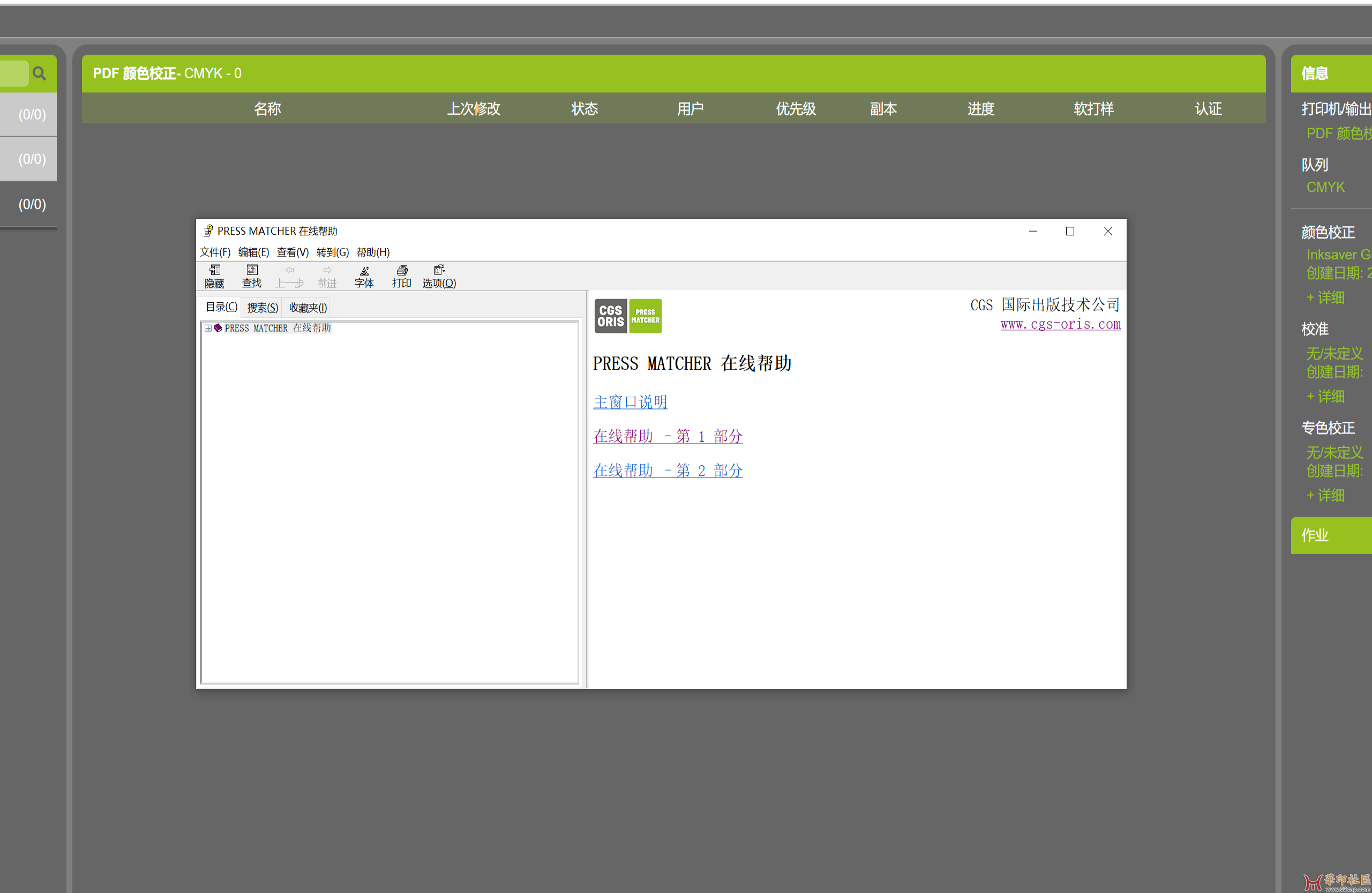Image resolution: width=1372 pixels, height=893 pixels.
Task: Switch to the 搜索(S) tab
Action: [x=263, y=308]
